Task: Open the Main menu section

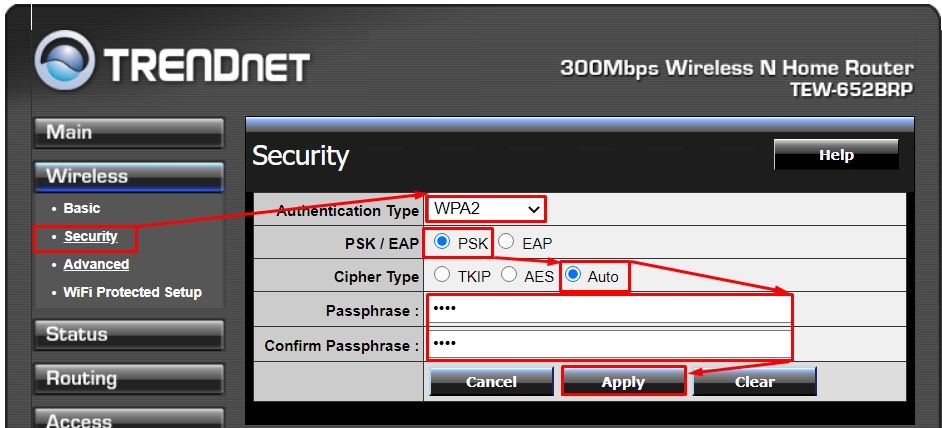Action: point(128,133)
